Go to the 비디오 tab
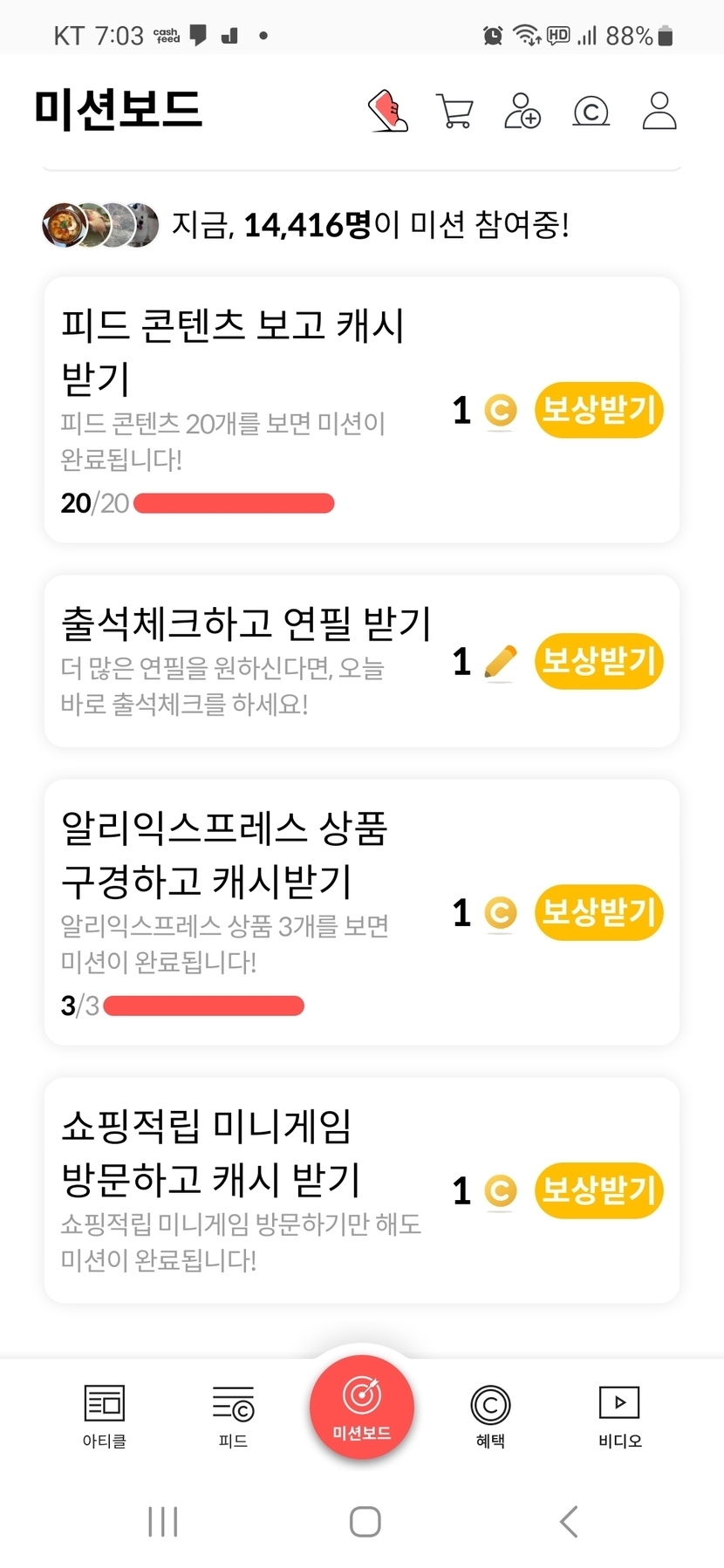Screen dimensions: 724x1568 click(x=619, y=1416)
